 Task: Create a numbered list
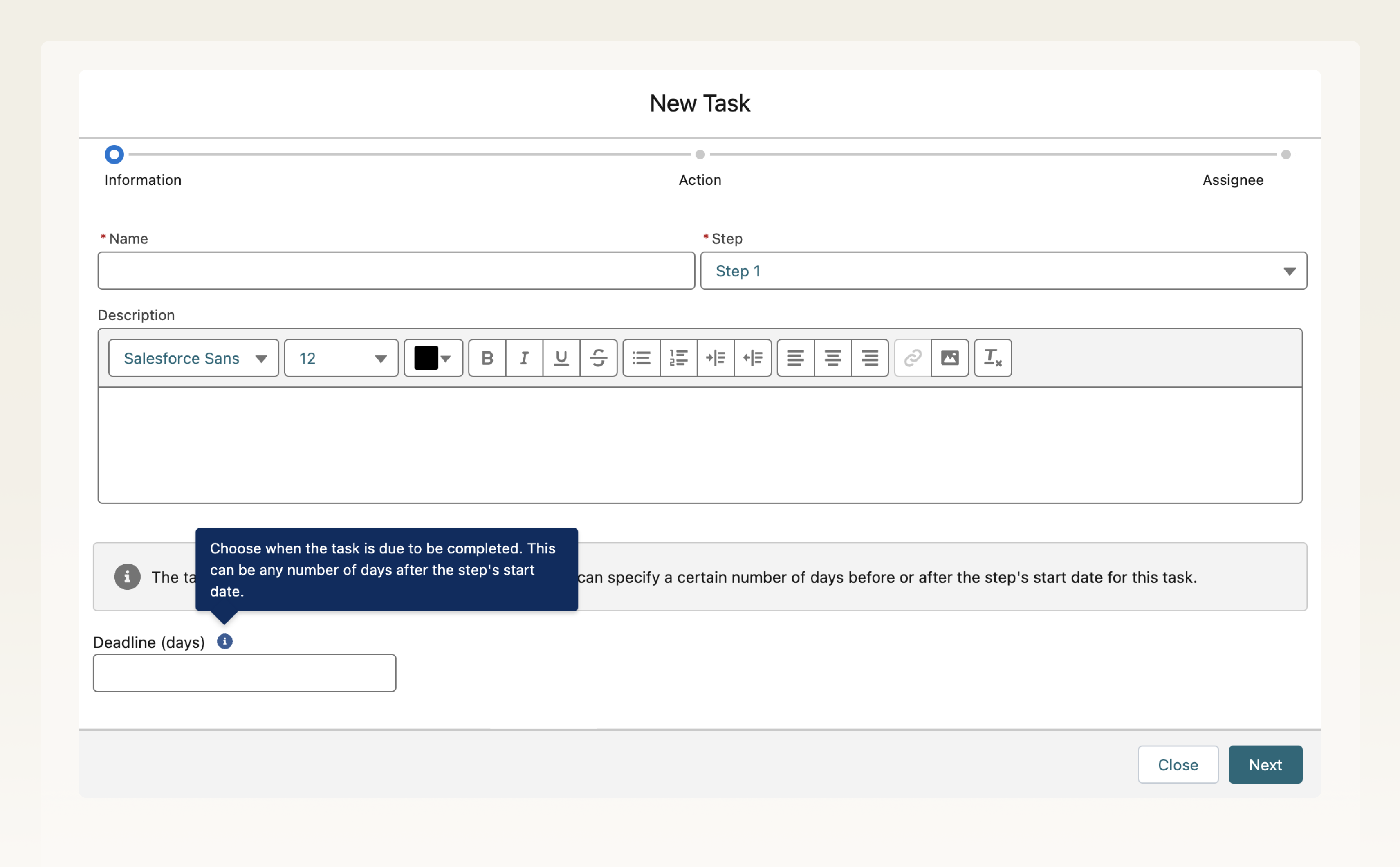[x=678, y=357]
